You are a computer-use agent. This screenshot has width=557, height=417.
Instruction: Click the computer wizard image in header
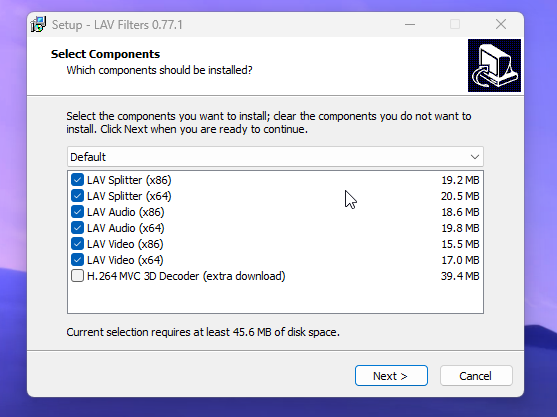(x=494, y=65)
